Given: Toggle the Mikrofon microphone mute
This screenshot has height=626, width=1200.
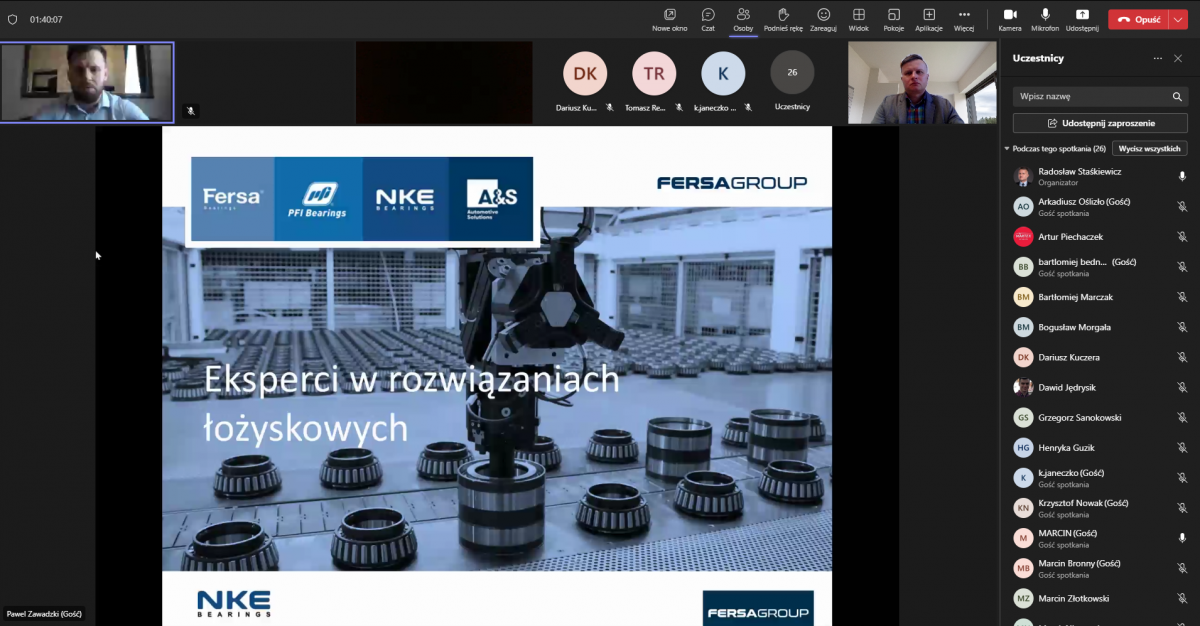Looking at the screenshot, I should (1045, 19).
